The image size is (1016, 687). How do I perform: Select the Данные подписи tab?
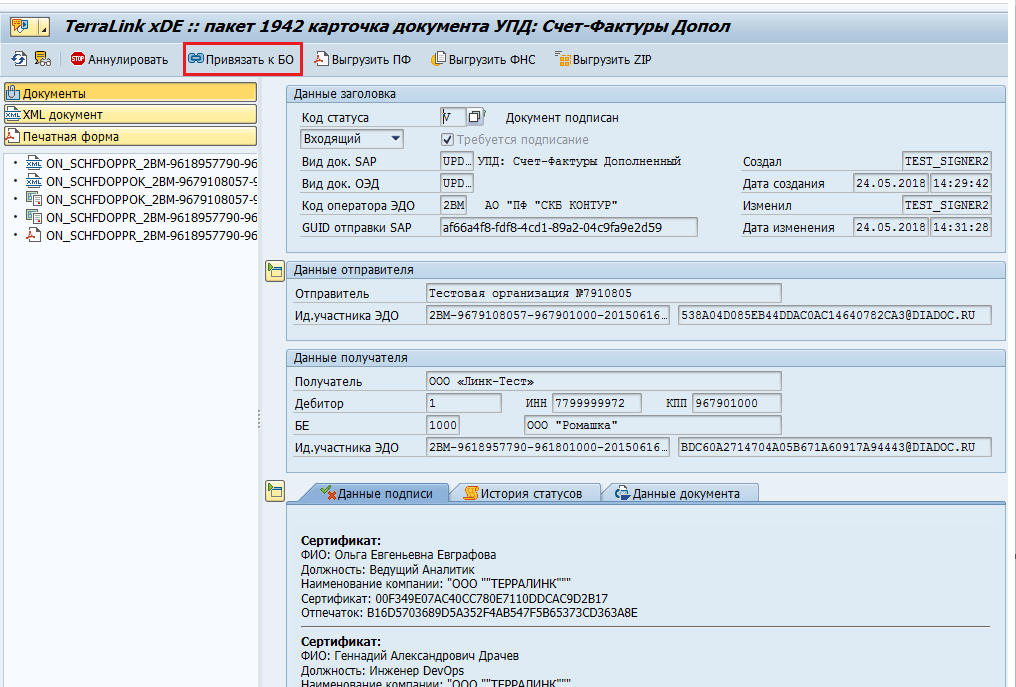[375, 493]
